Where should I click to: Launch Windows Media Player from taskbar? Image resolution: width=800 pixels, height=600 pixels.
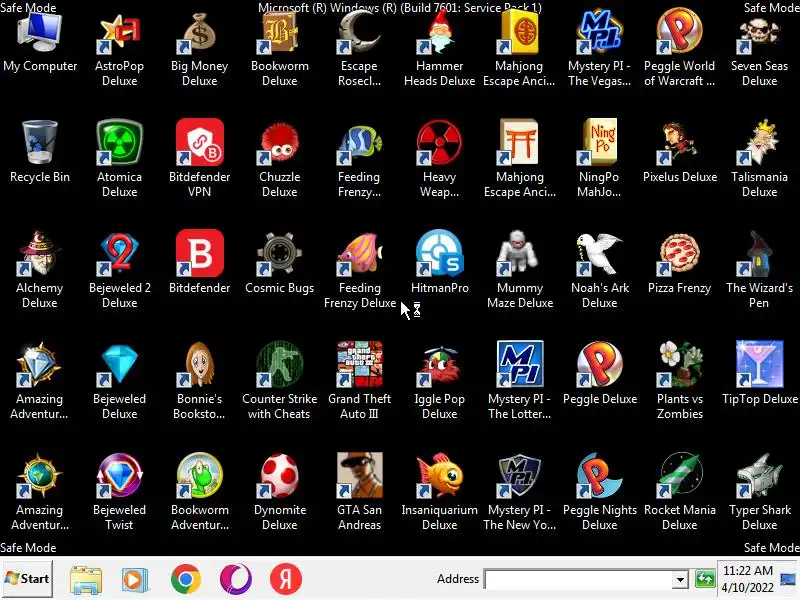pyautogui.click(x=135, y=579)
